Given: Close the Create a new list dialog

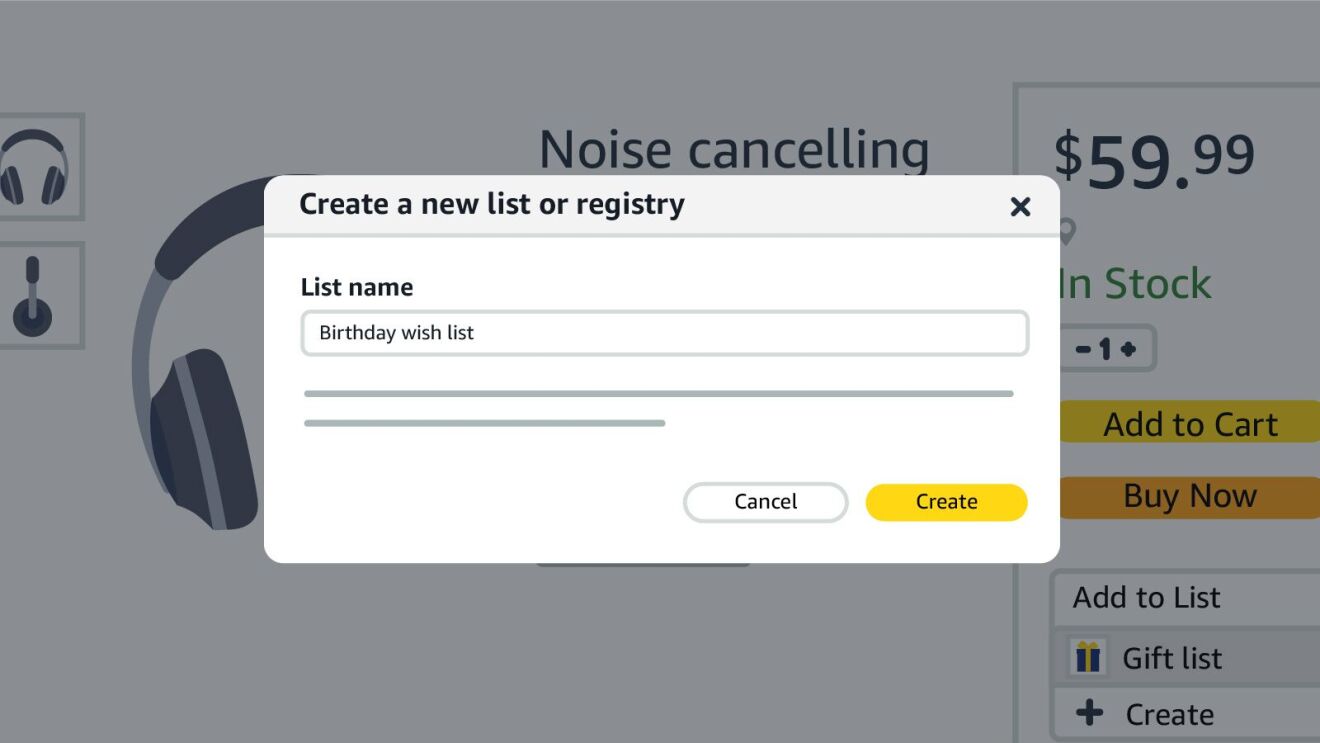Looking at the screenshot, I should [x=1020, y=207].
